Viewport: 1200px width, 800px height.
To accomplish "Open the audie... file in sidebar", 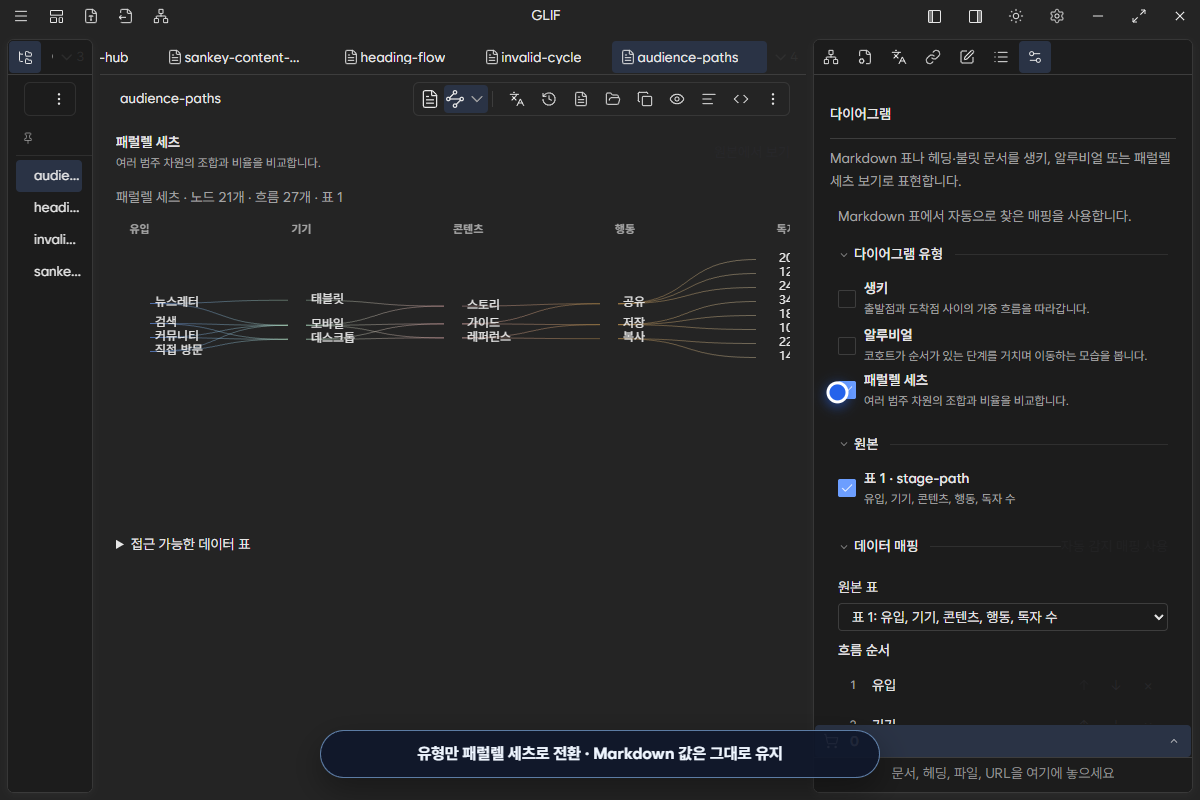I will [49, 175].
